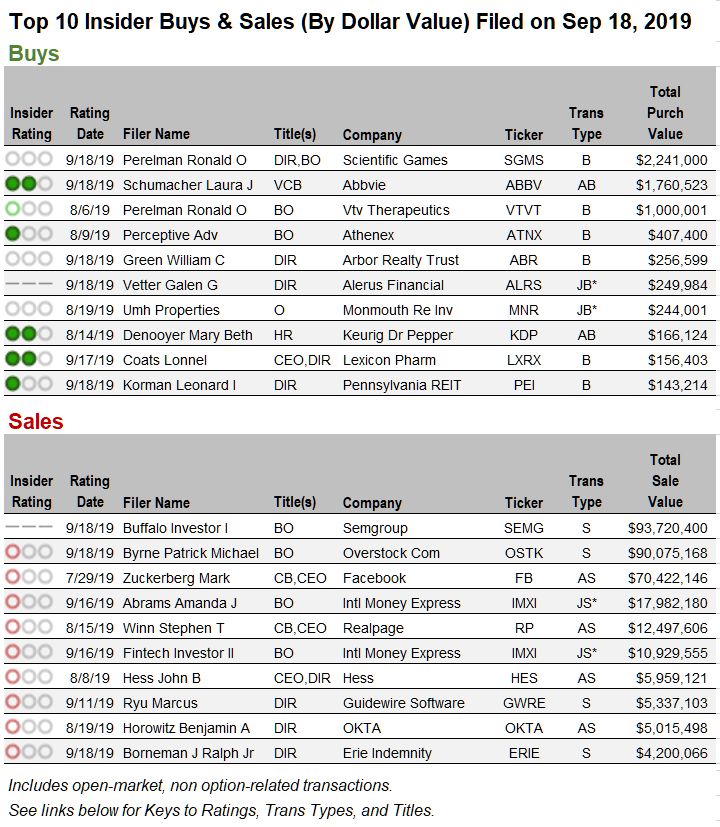Click the rating circles for Korman Leonard I
The width and height of the screenshot is (720, 827).
(x=29, y=384)
